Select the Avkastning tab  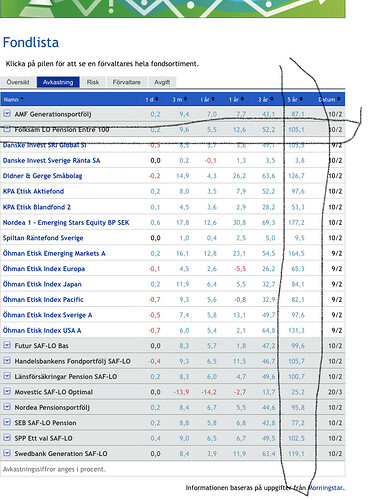58,82
